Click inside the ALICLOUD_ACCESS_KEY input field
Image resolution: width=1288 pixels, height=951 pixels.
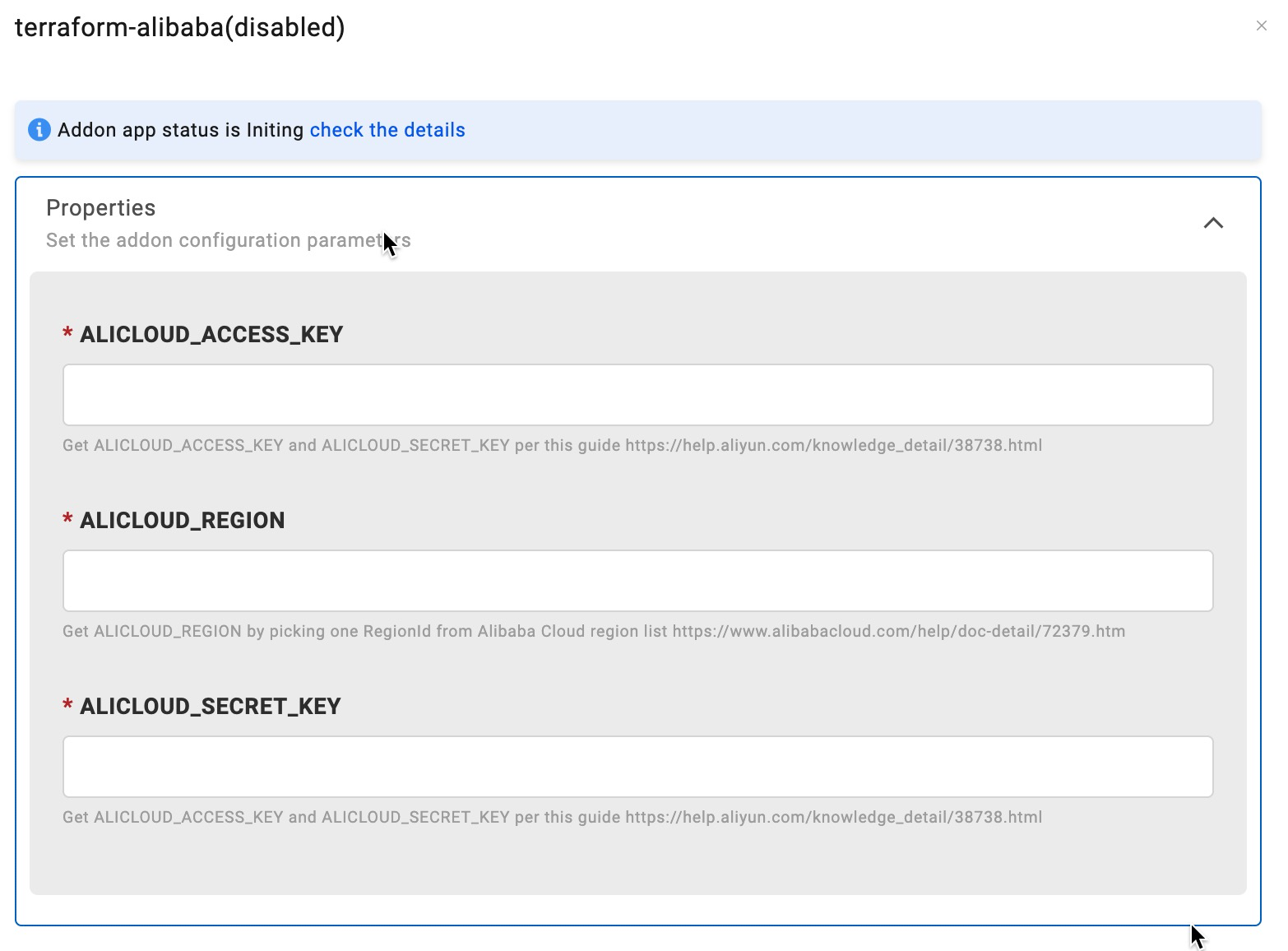click(x=637, y=394)
